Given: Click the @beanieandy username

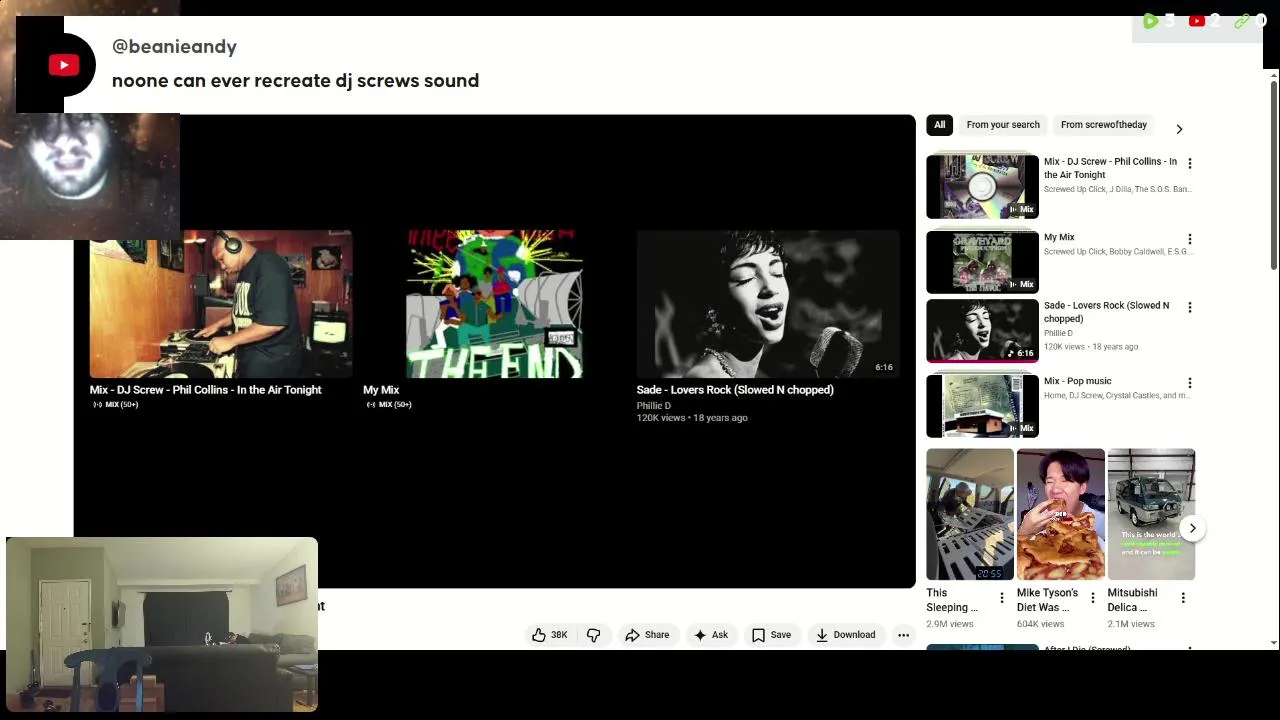Looking at the screenshot, I should pos(174,47).
